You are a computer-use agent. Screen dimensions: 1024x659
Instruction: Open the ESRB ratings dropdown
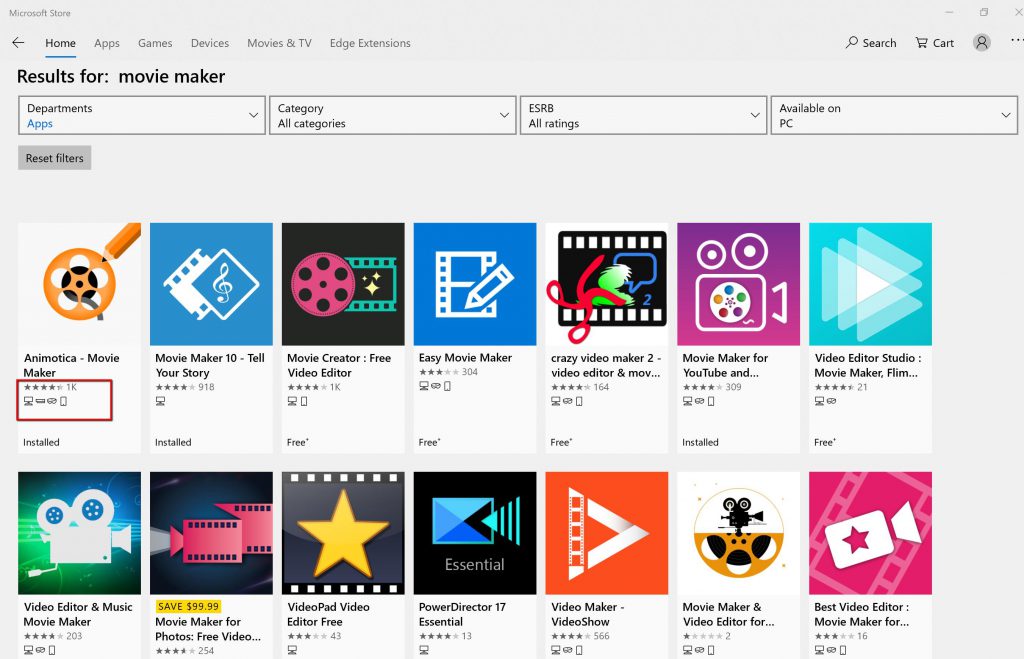tap(643, 114)
